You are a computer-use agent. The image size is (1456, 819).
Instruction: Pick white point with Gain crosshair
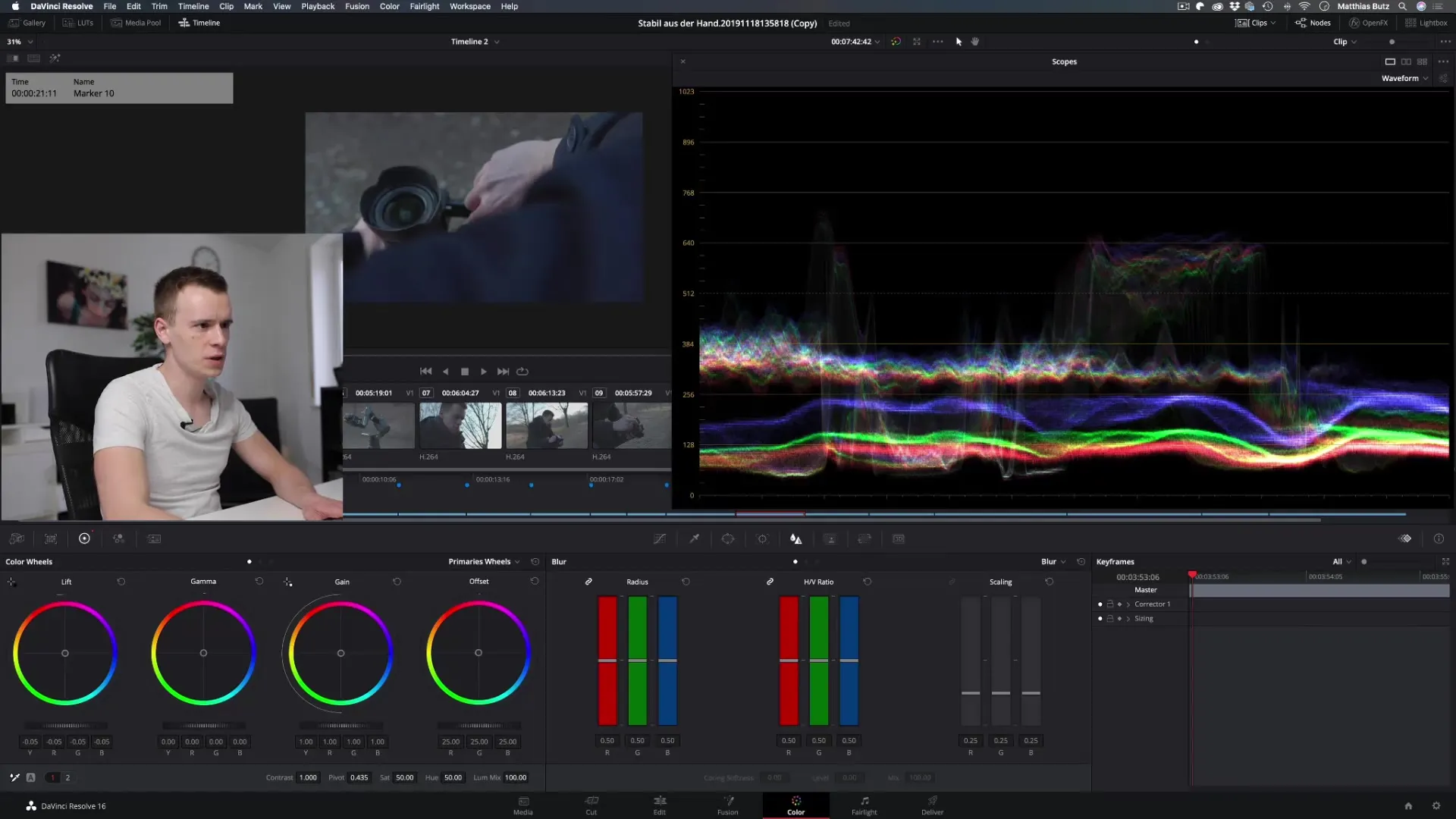point(288,582)
